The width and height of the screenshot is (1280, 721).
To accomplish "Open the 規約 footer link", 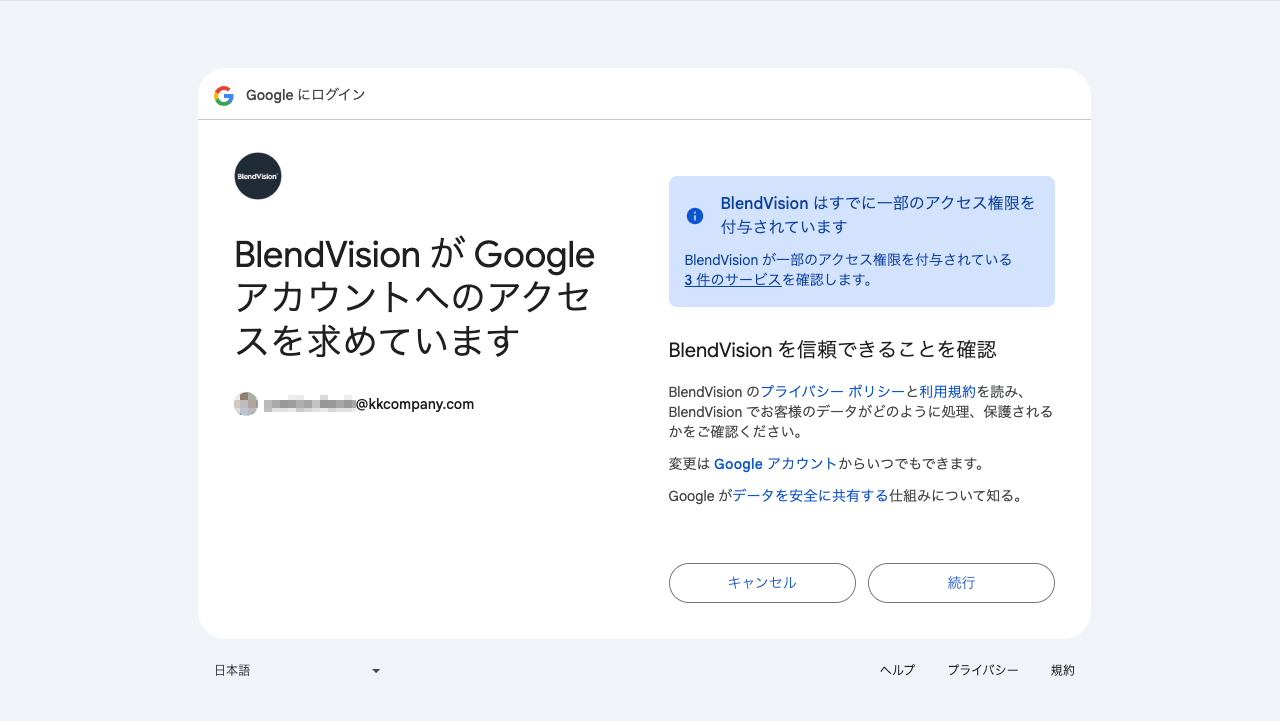I will pyautogui.click(x=1063, y=671).
